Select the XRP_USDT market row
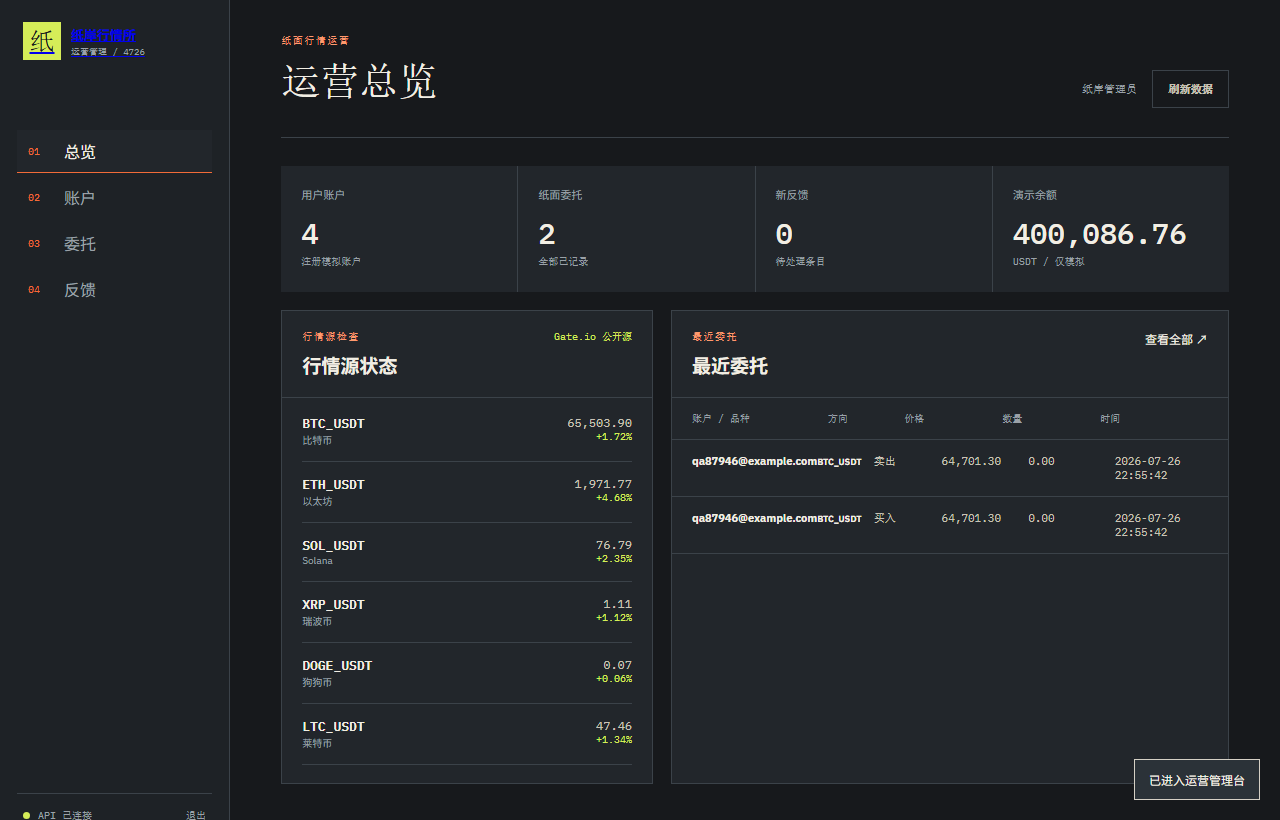The height and width of the screenshot is (820, 1280). pos(467,612)
